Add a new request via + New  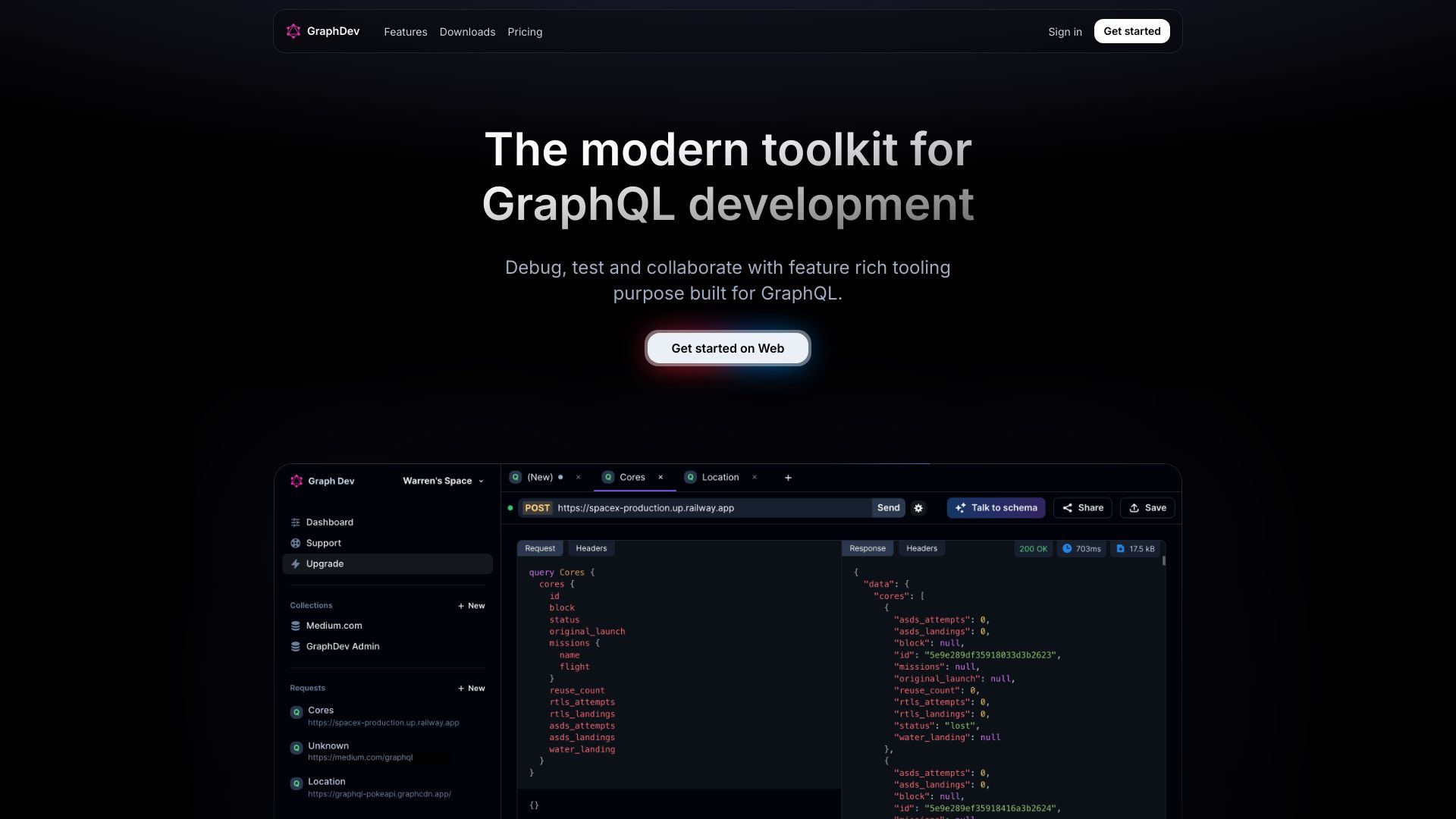pyautogui.click(x=470, y=688)
